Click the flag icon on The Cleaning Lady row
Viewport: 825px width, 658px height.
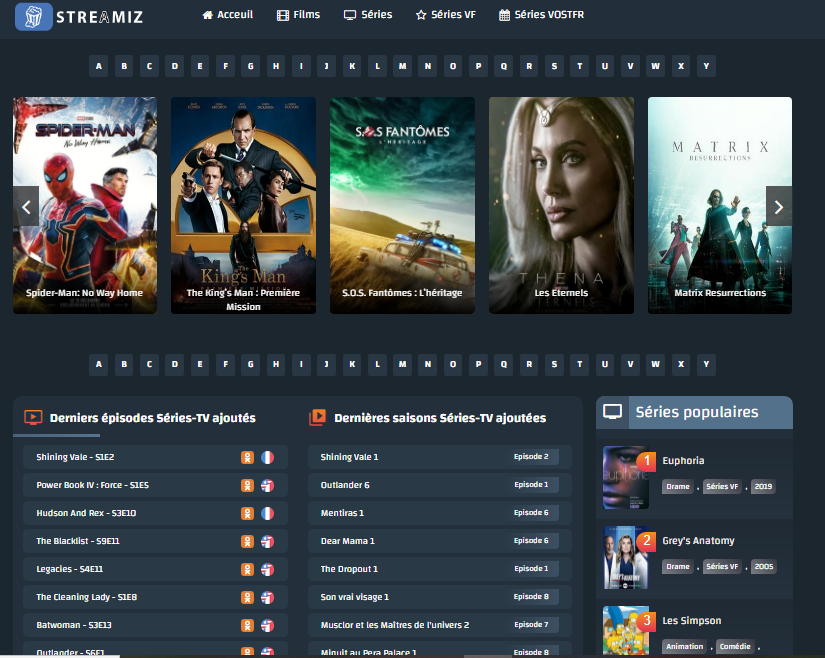(x=267, y=598)
